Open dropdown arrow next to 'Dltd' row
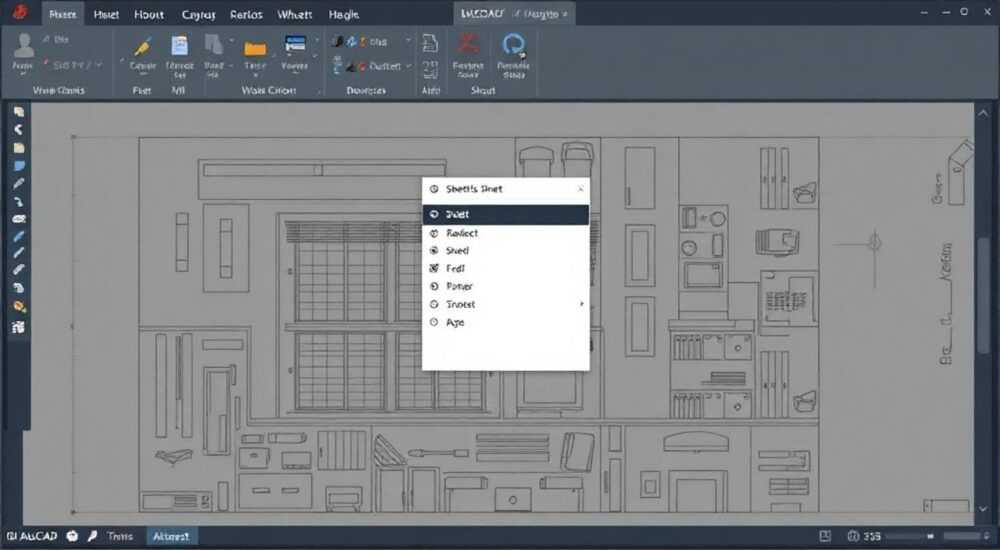Image resolution: width=1000 pixels, height=550 pixels. point(408,41)
